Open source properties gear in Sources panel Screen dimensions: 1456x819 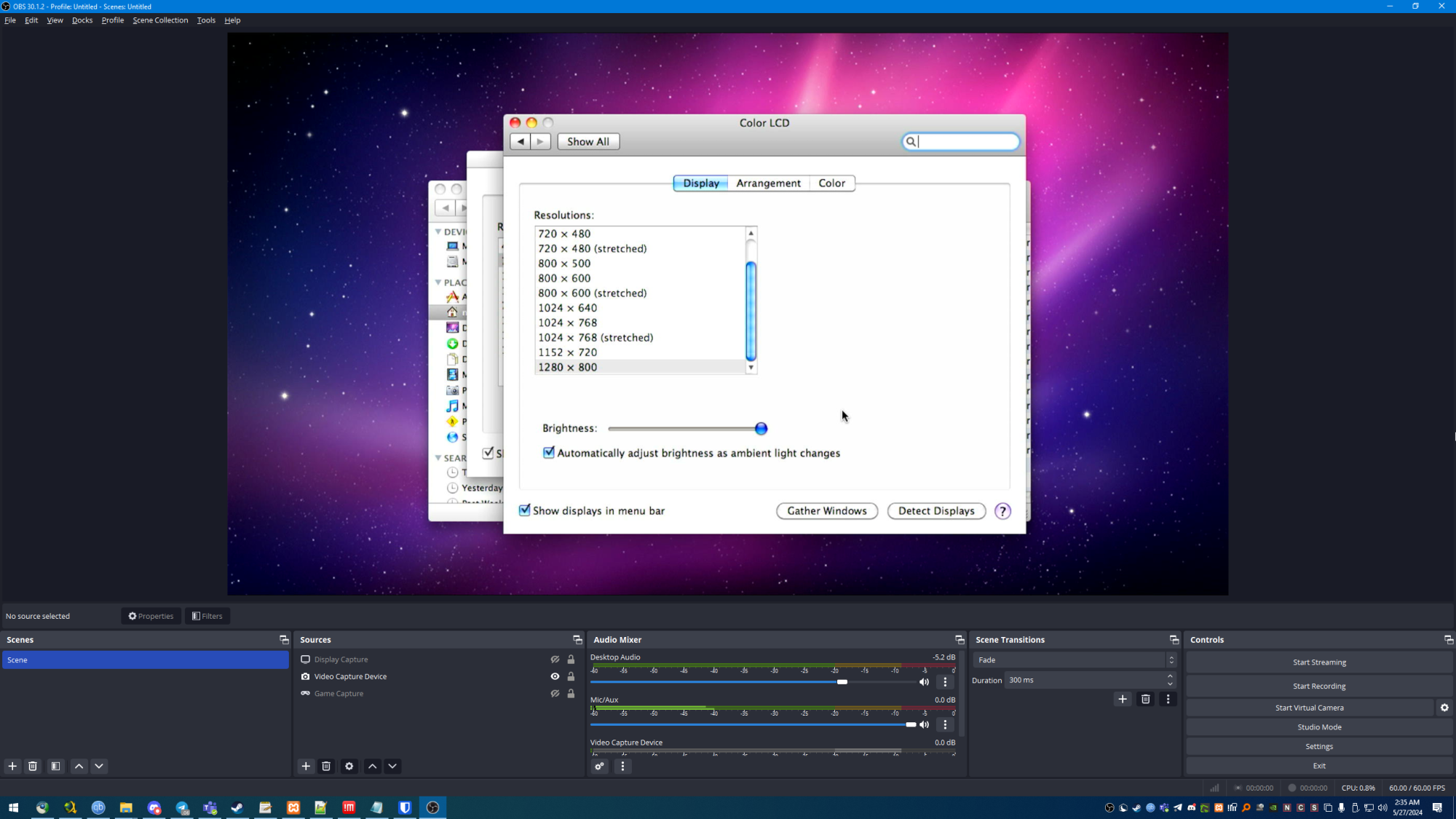[x=349, y=766]
